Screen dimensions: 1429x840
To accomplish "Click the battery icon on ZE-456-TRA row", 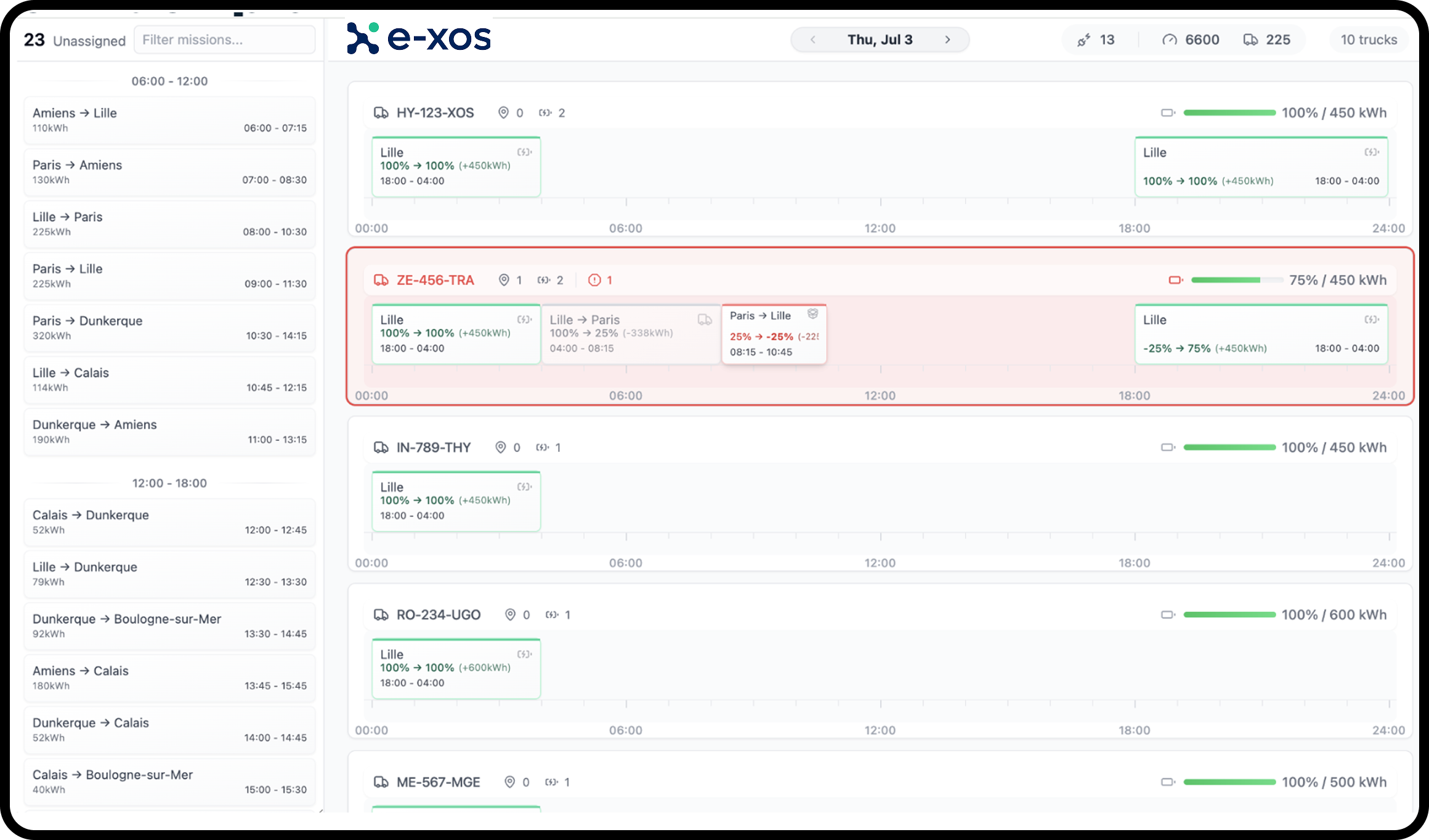I will click(x=1175, y=280).
